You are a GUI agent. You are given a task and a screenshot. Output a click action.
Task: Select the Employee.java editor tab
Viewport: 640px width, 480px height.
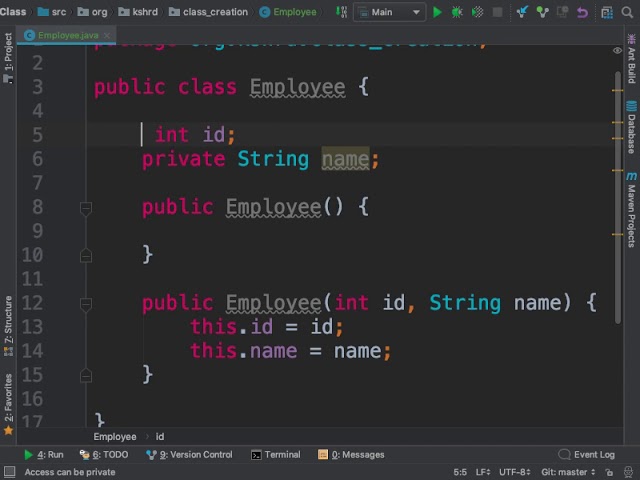[67, 36]
